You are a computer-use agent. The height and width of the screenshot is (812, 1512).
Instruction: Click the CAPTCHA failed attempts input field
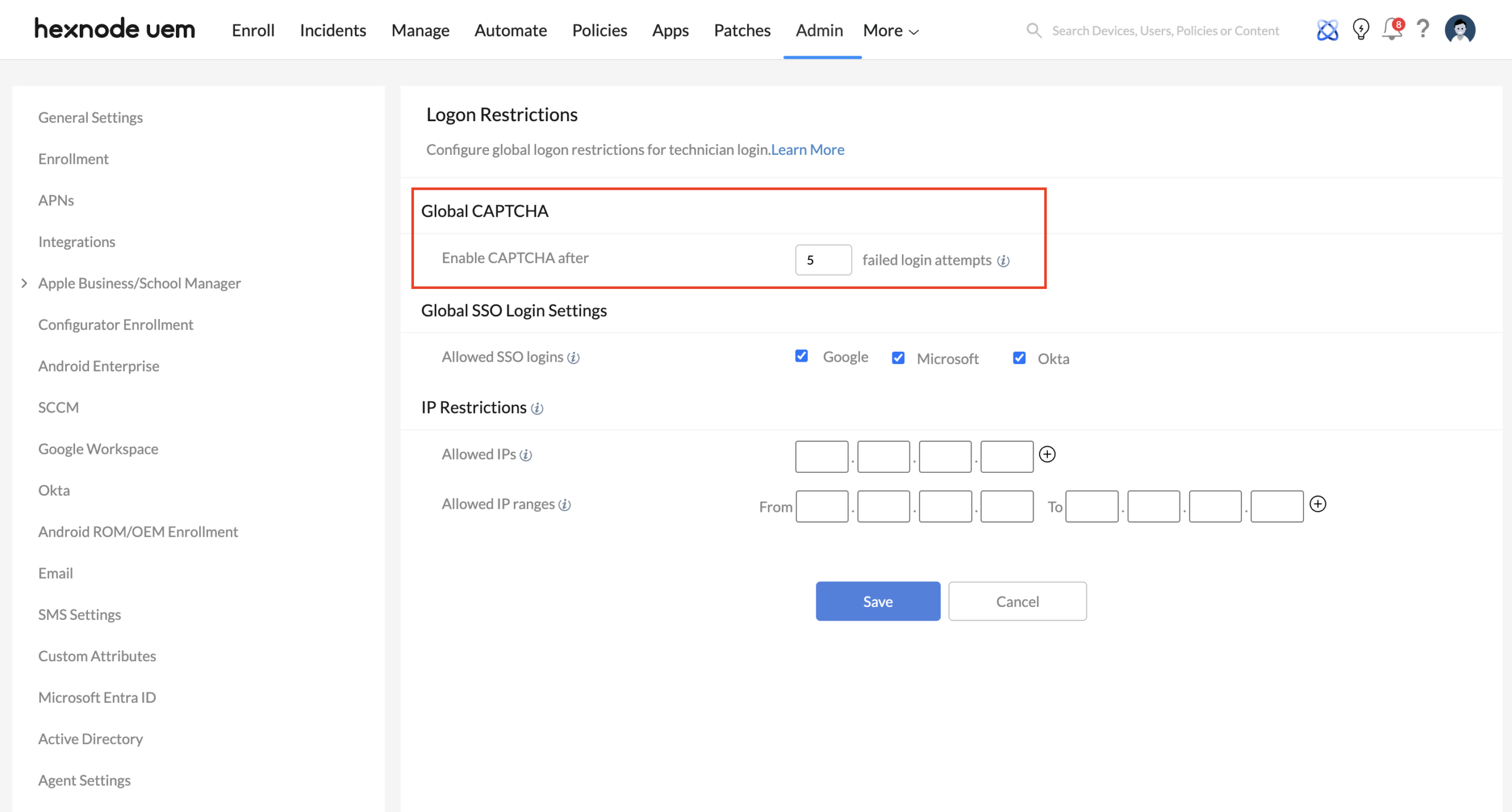(823, 260)
